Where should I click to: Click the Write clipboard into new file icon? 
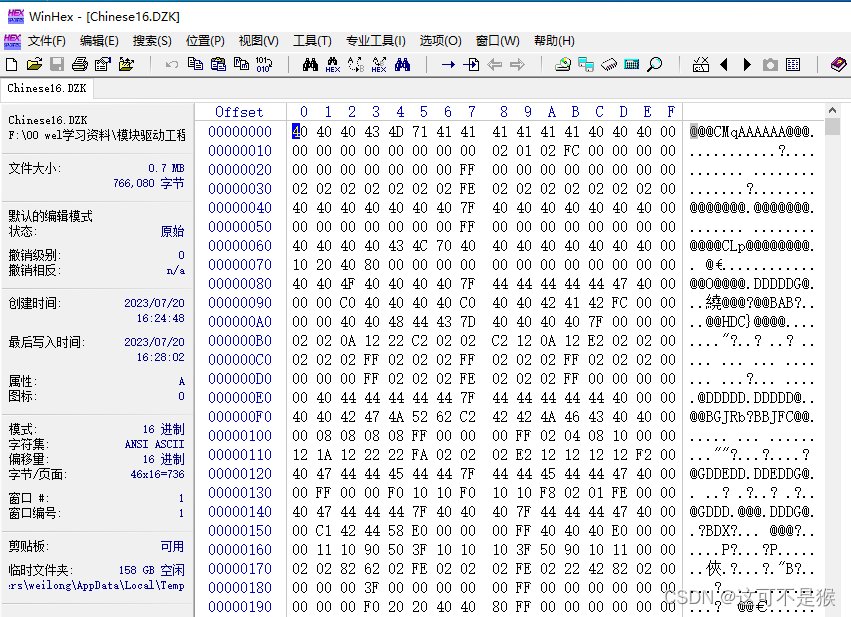click(x=241, y=65)
